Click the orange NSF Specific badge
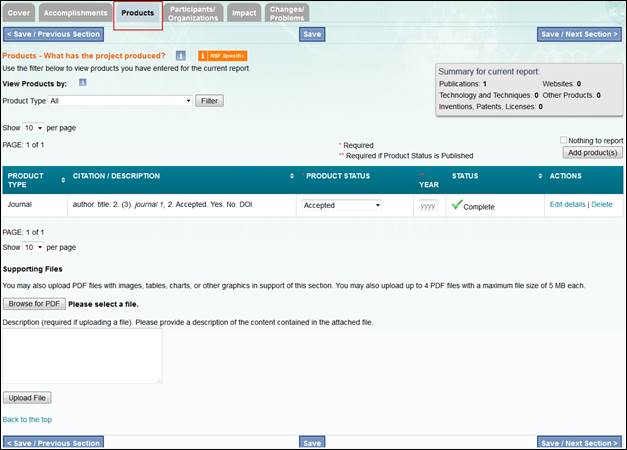The width and height of the screenshot is (627, 450). (222, 56)
